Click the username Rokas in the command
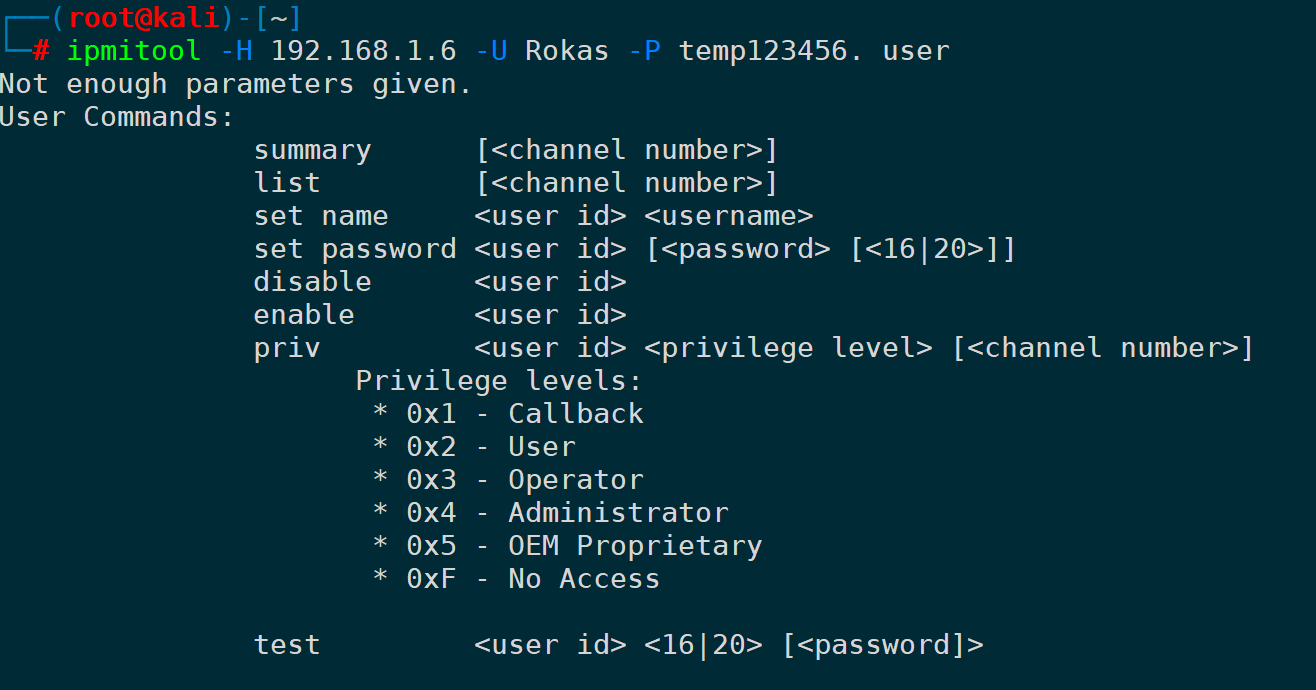Viewport: 1316px width, 690px height. 566,51
